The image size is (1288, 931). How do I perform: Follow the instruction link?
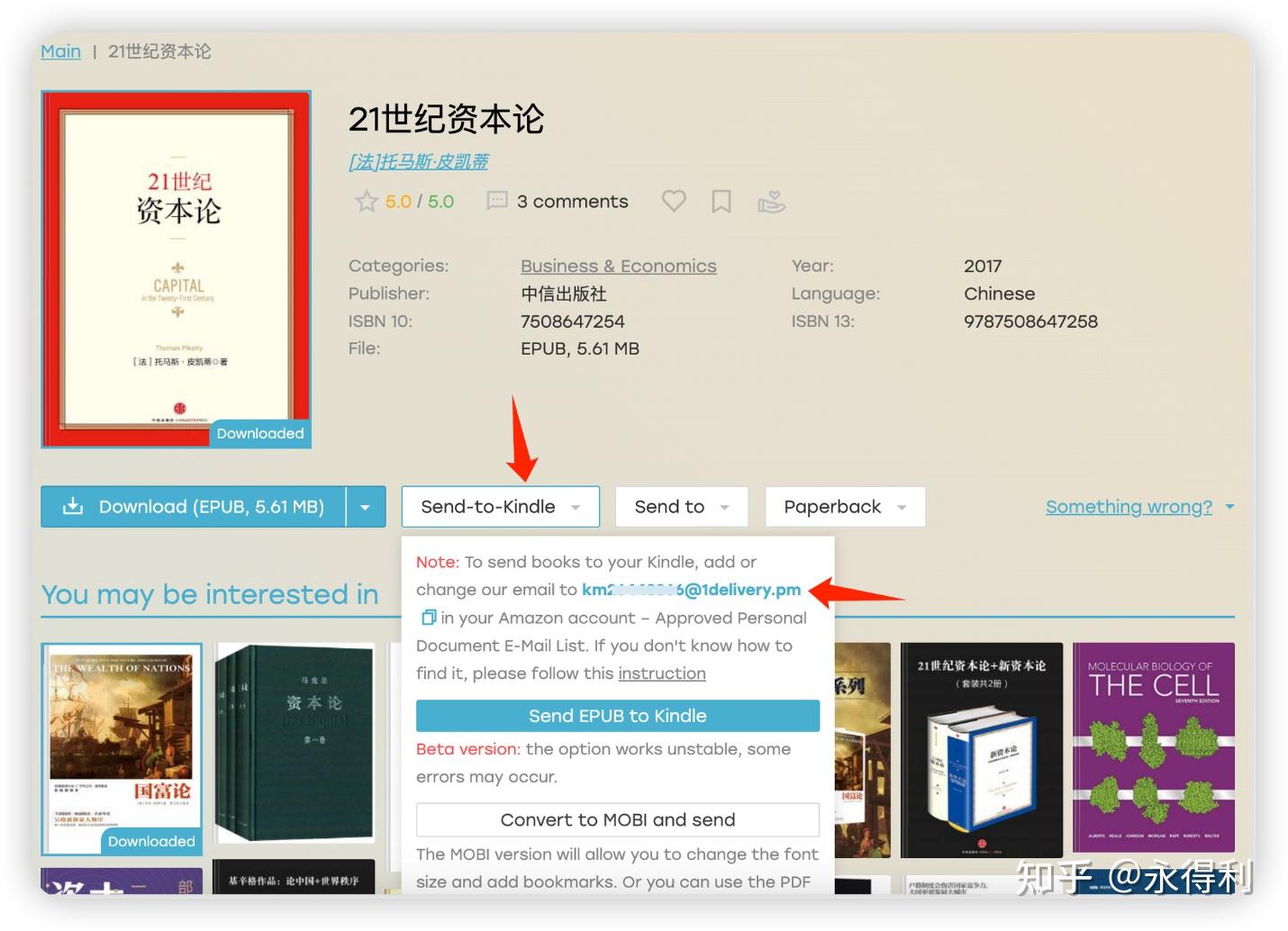coord(661,673)
